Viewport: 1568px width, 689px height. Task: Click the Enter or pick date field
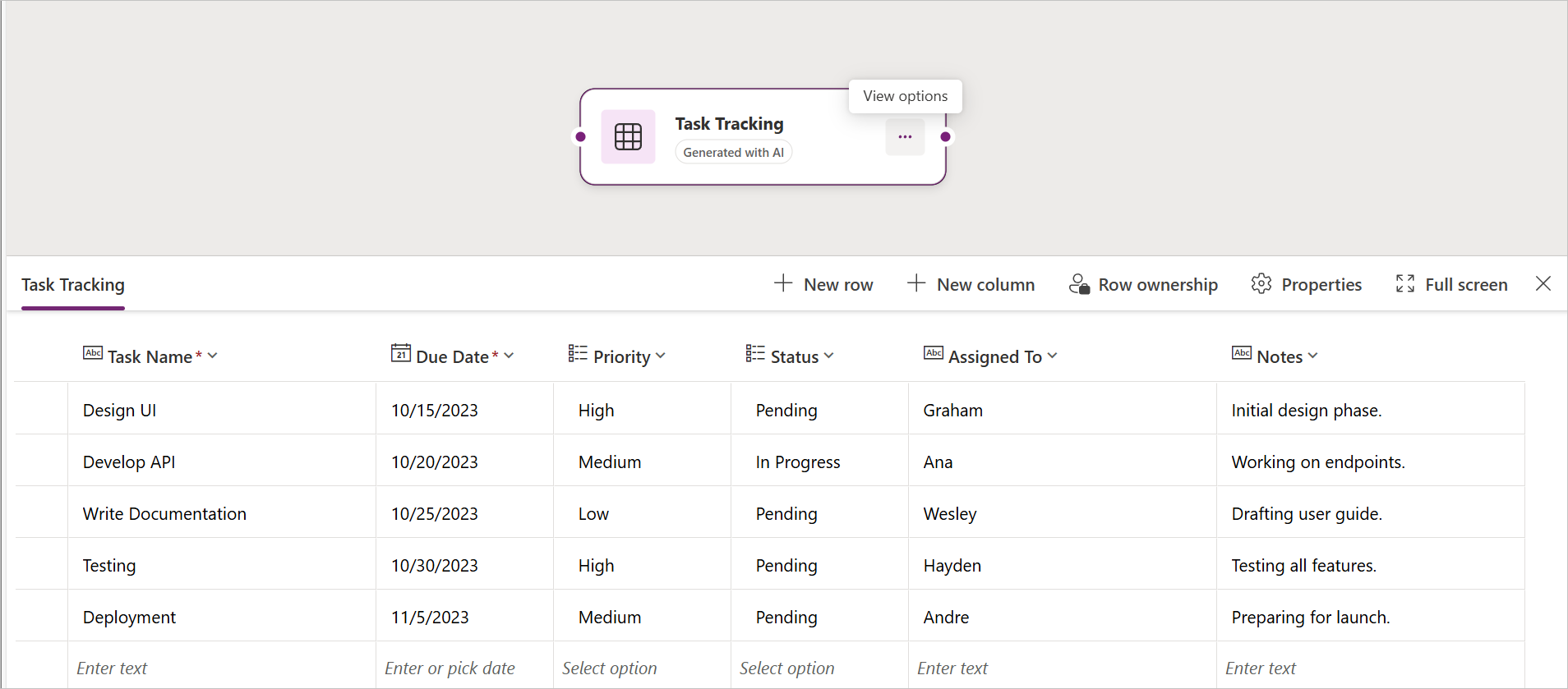(x=464, y=668)
